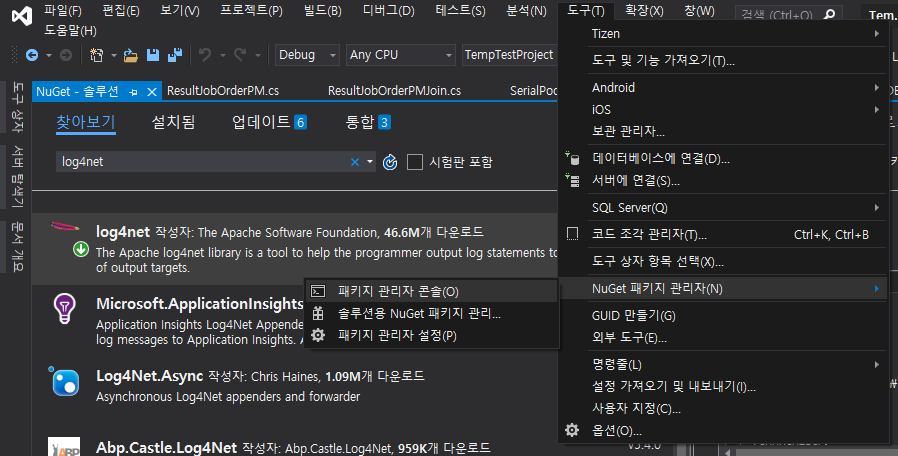Click the new project toolbar icon

(x=96, y=55)
